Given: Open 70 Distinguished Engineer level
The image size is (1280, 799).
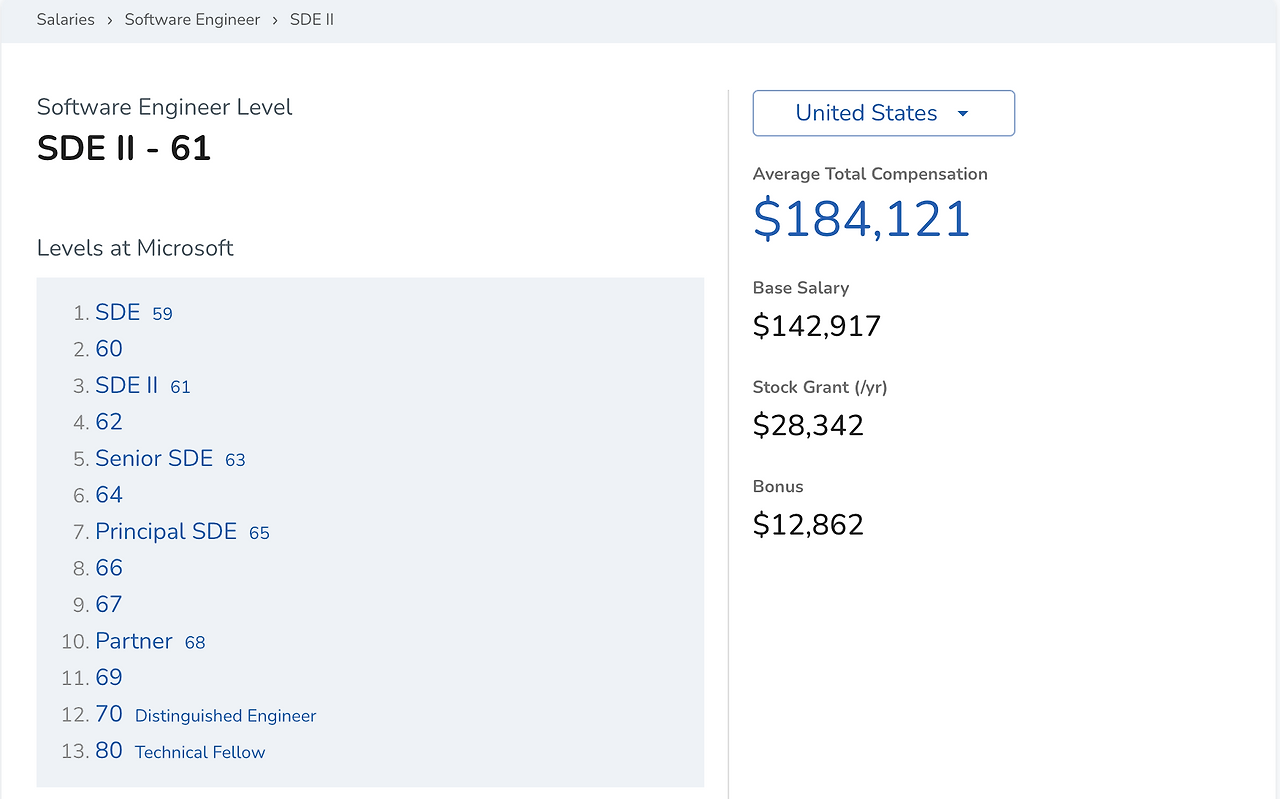Looking at the screenshot, I should point(206,714).
